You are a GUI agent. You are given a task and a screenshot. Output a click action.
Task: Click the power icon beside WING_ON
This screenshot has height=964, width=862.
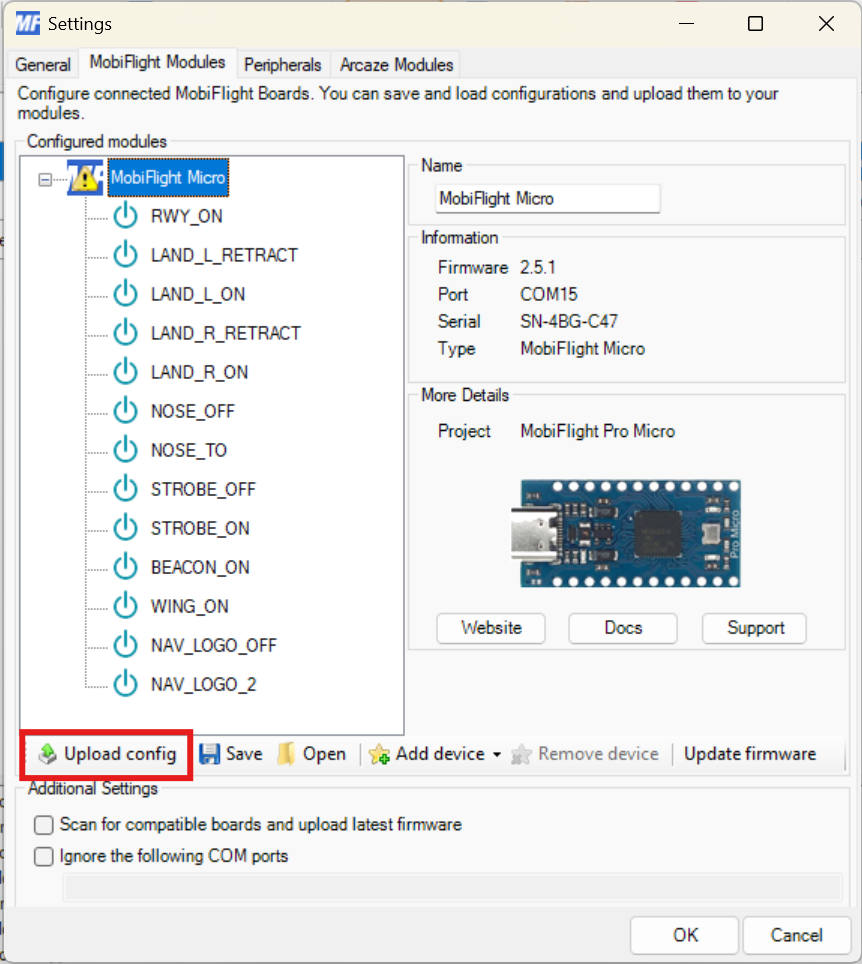pyautogui.click(x=125, y=606)
